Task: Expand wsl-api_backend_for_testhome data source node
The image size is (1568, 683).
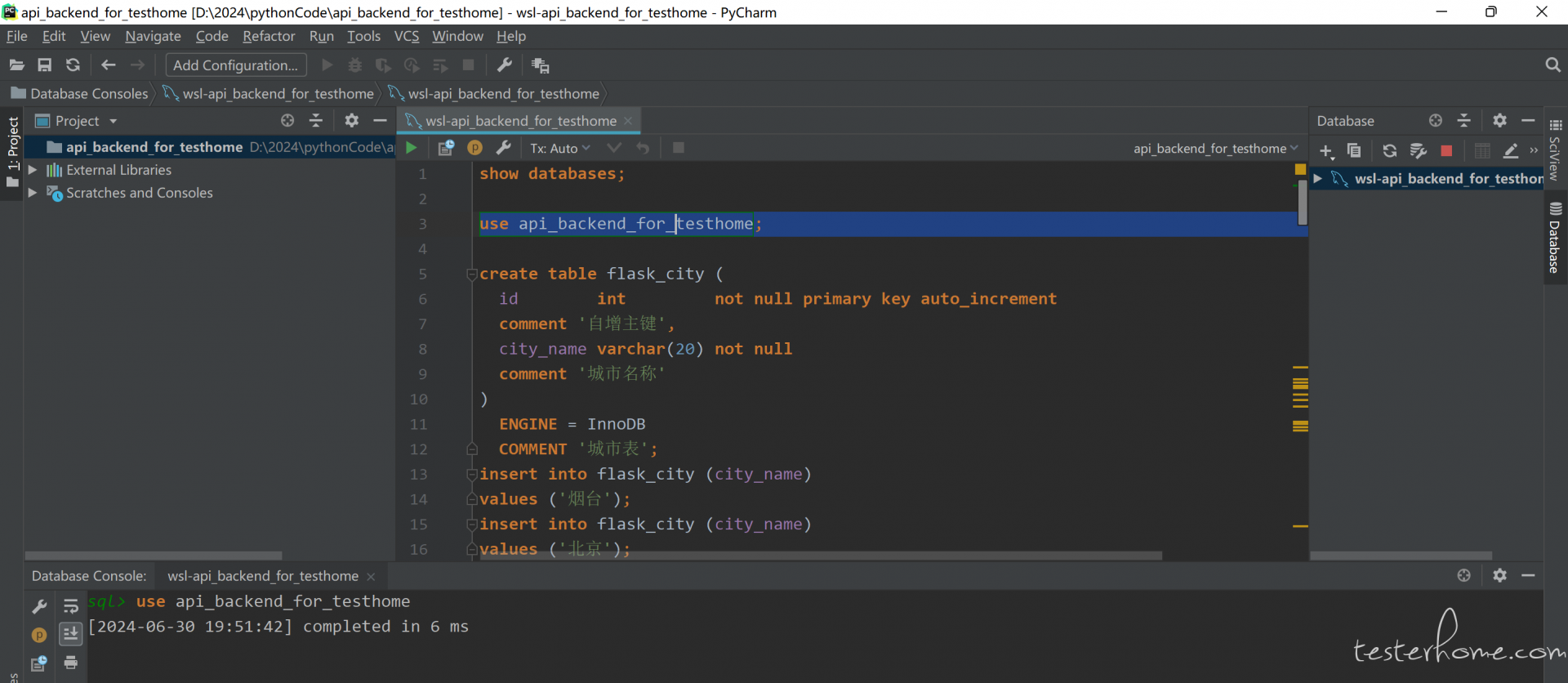Action: coord(1317,178)
